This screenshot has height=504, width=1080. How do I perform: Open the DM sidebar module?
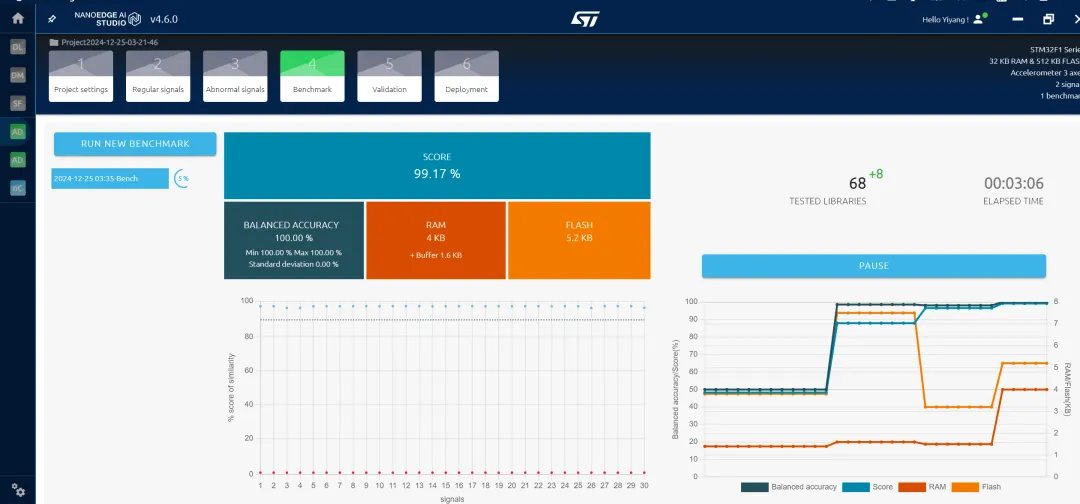click(x=17, y=75)
